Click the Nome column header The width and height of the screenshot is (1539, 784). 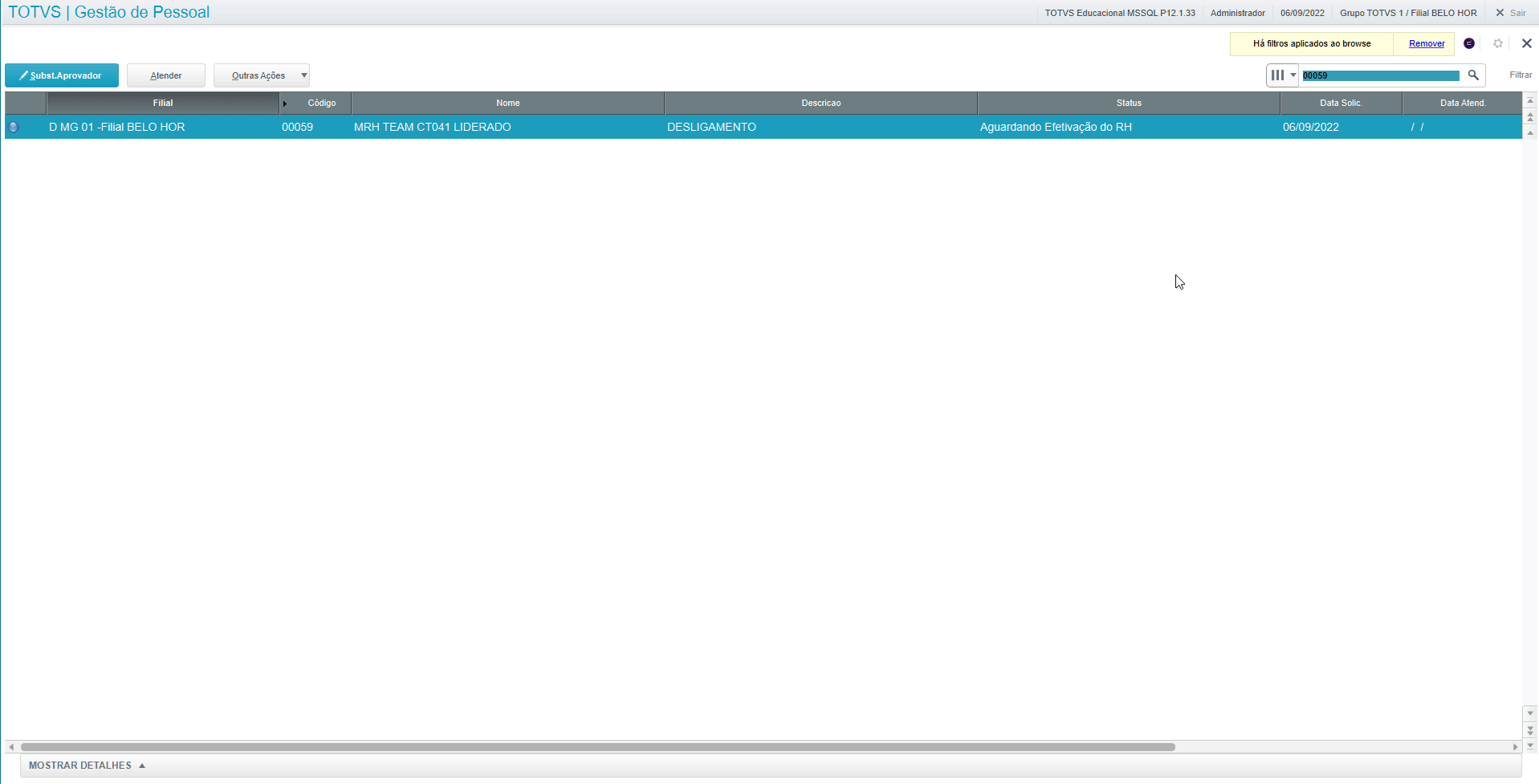pyautogui.click(x=508, y=103)
